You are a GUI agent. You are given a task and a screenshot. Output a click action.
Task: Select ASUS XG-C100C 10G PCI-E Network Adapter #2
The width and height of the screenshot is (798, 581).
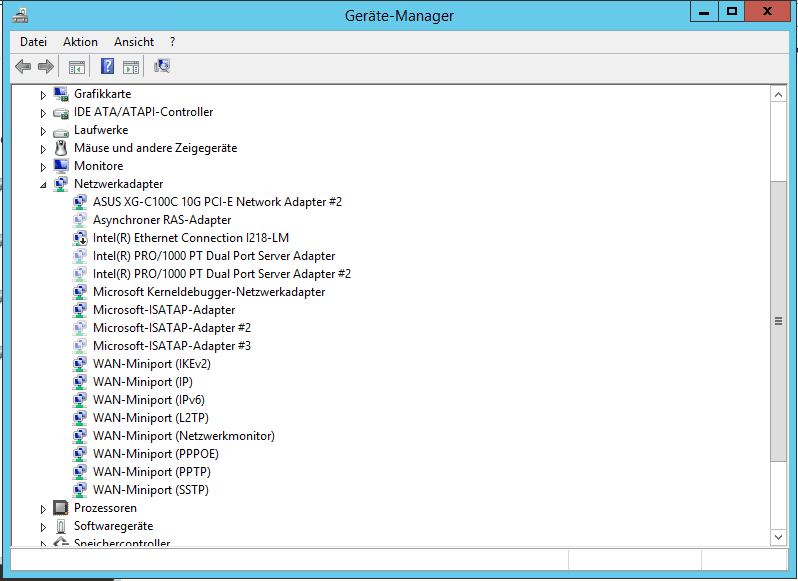(x=217, y=202)
